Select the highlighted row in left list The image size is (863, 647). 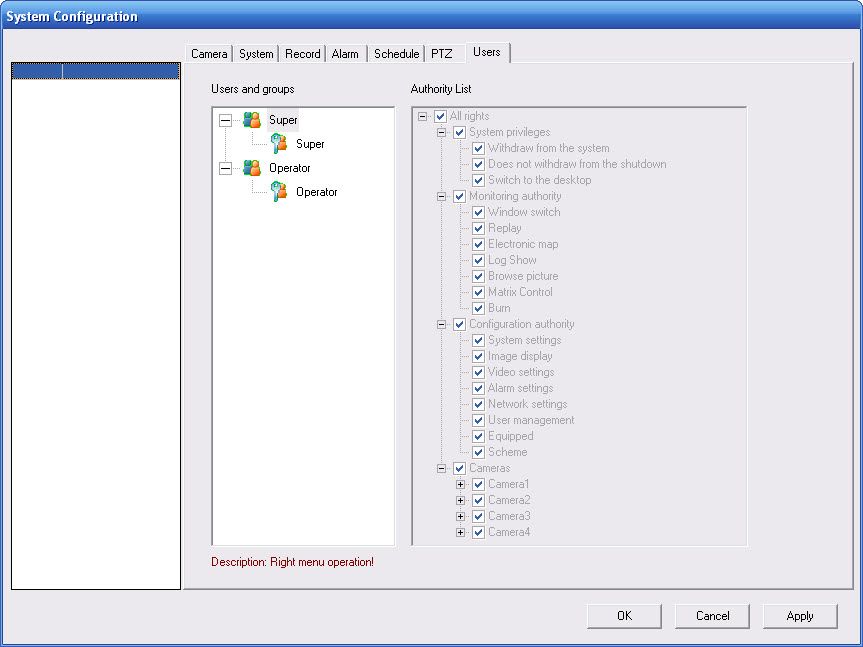(96, 71)
